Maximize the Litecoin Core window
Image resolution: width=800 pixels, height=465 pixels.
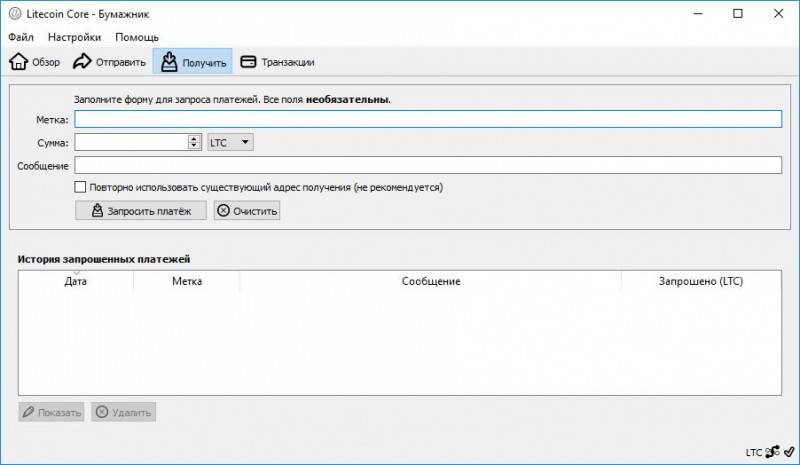(x=738, y=14)
